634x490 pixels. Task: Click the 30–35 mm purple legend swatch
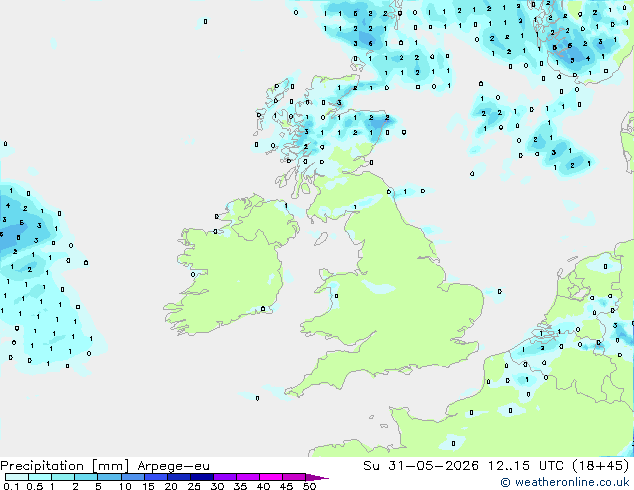point(224,477)
